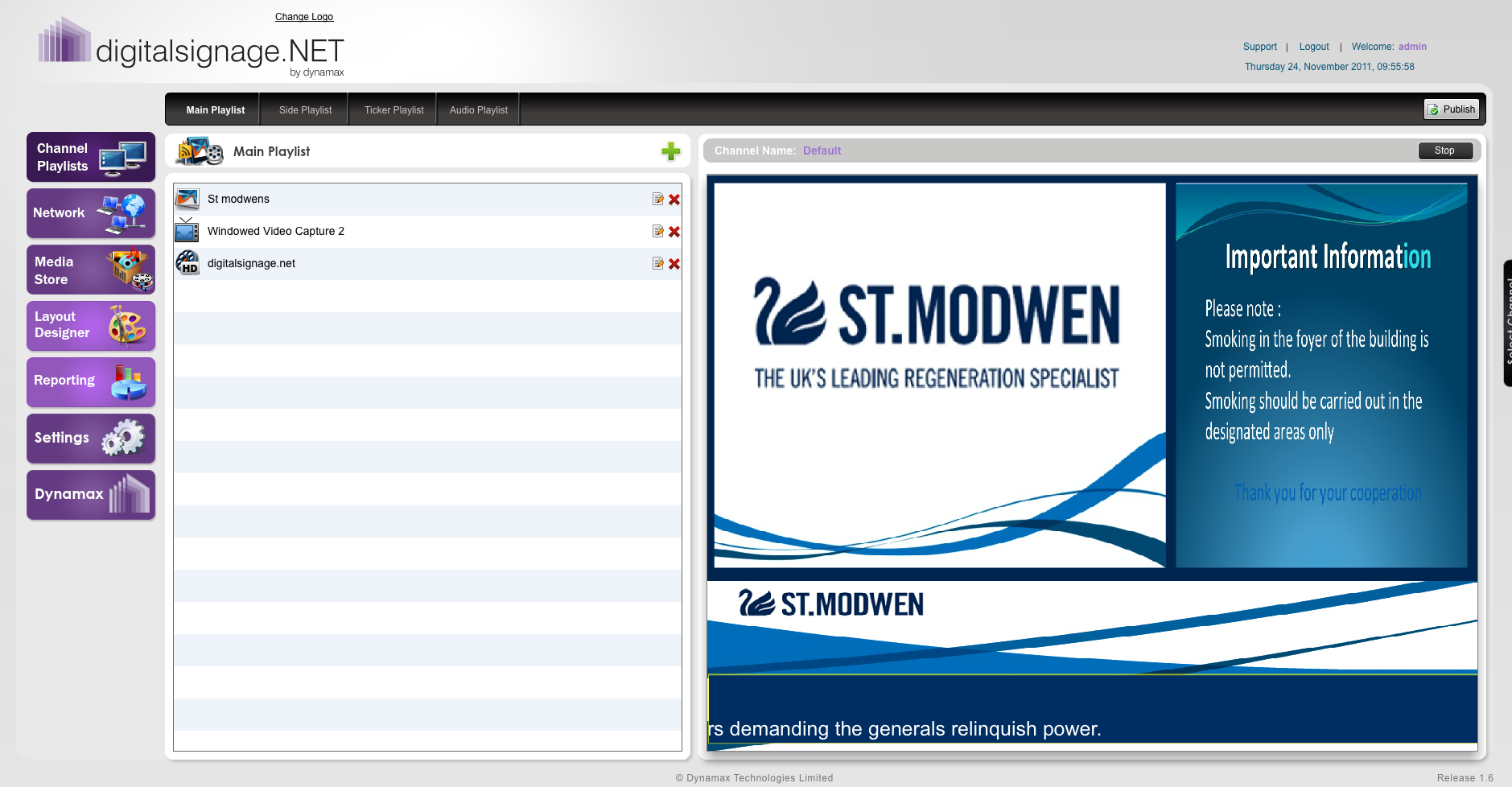The height and width of the screenshot is (787, 1512).
Task: Open the Settings section
Action: point(91,439)
